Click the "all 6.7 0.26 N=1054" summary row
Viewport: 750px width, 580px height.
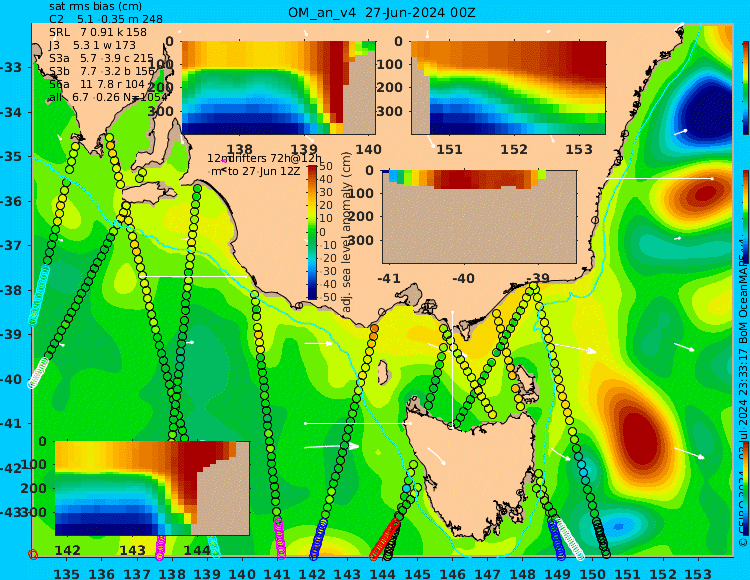point(108,97)
